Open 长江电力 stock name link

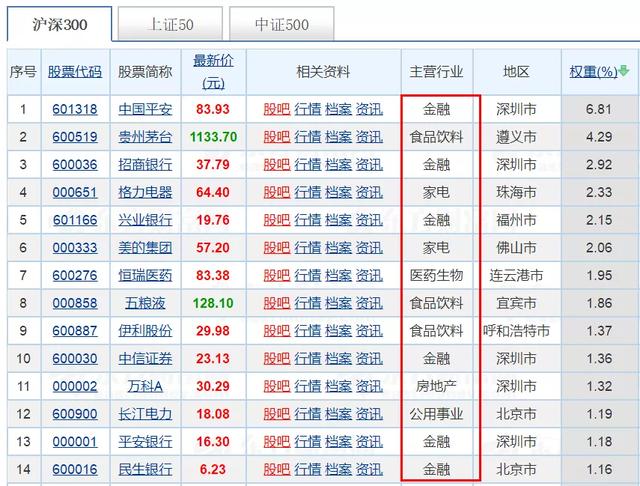click(145, 414)
